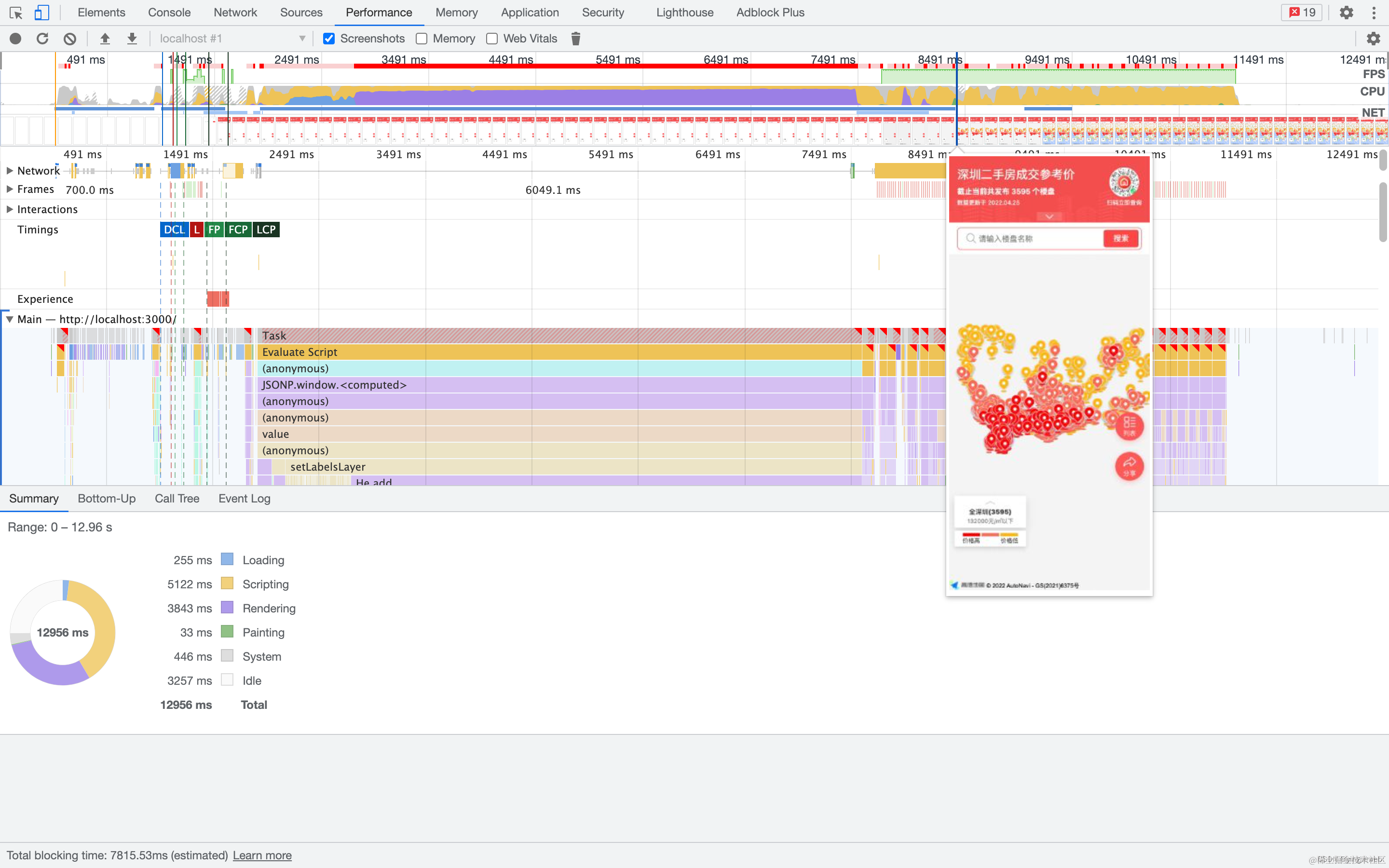
Task: Click the inspect element picker icon
Action: [15, 12]
